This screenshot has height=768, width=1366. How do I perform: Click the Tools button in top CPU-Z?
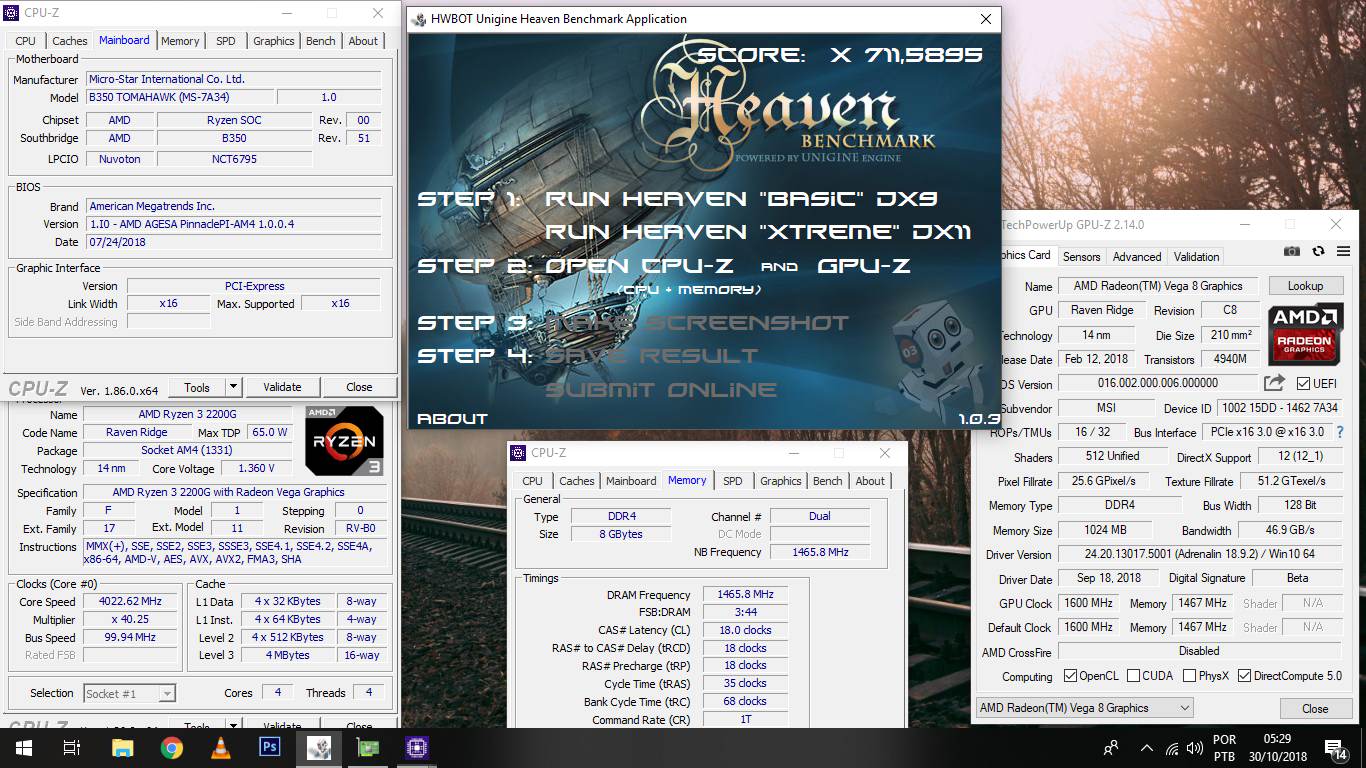[x=197, y=387]
